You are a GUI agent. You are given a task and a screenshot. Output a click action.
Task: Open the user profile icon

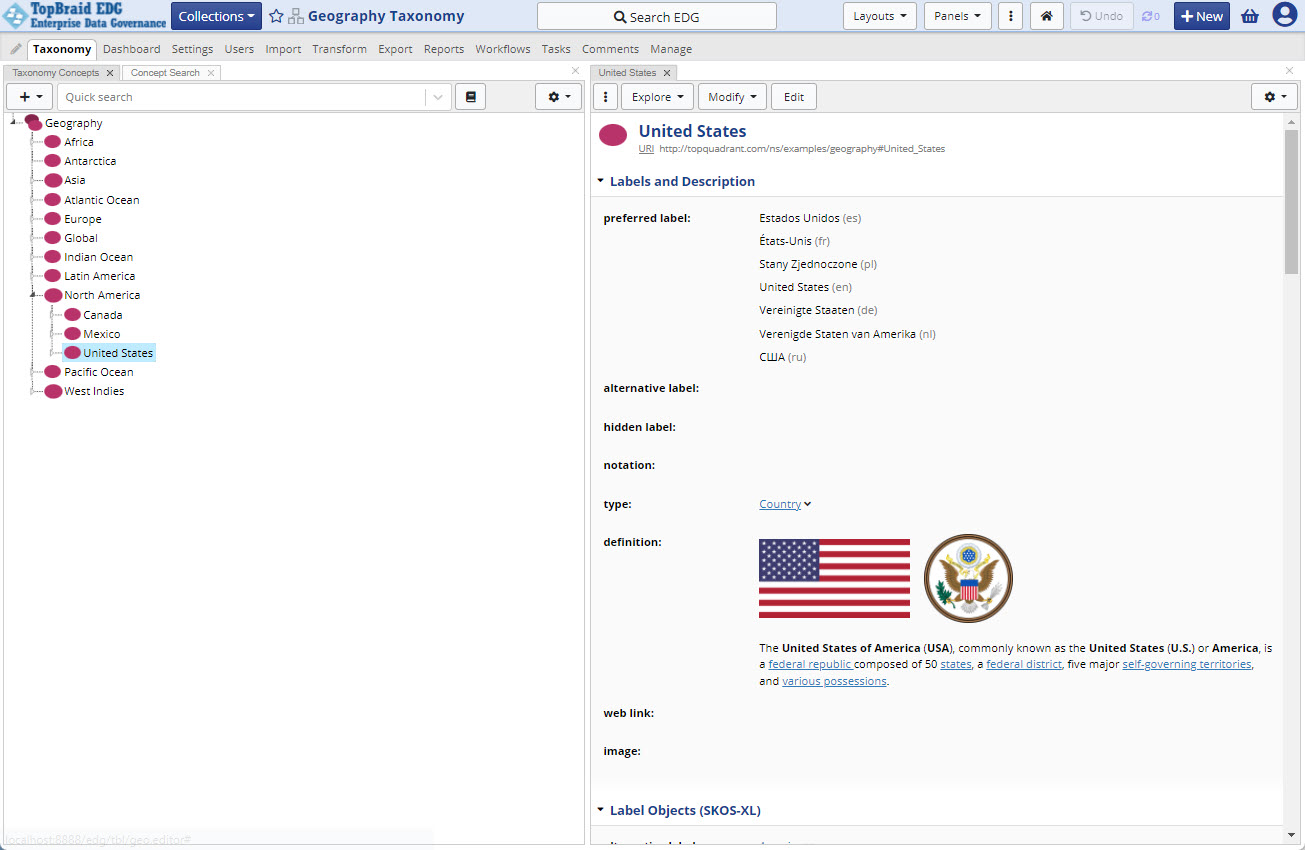point(1284,16)
